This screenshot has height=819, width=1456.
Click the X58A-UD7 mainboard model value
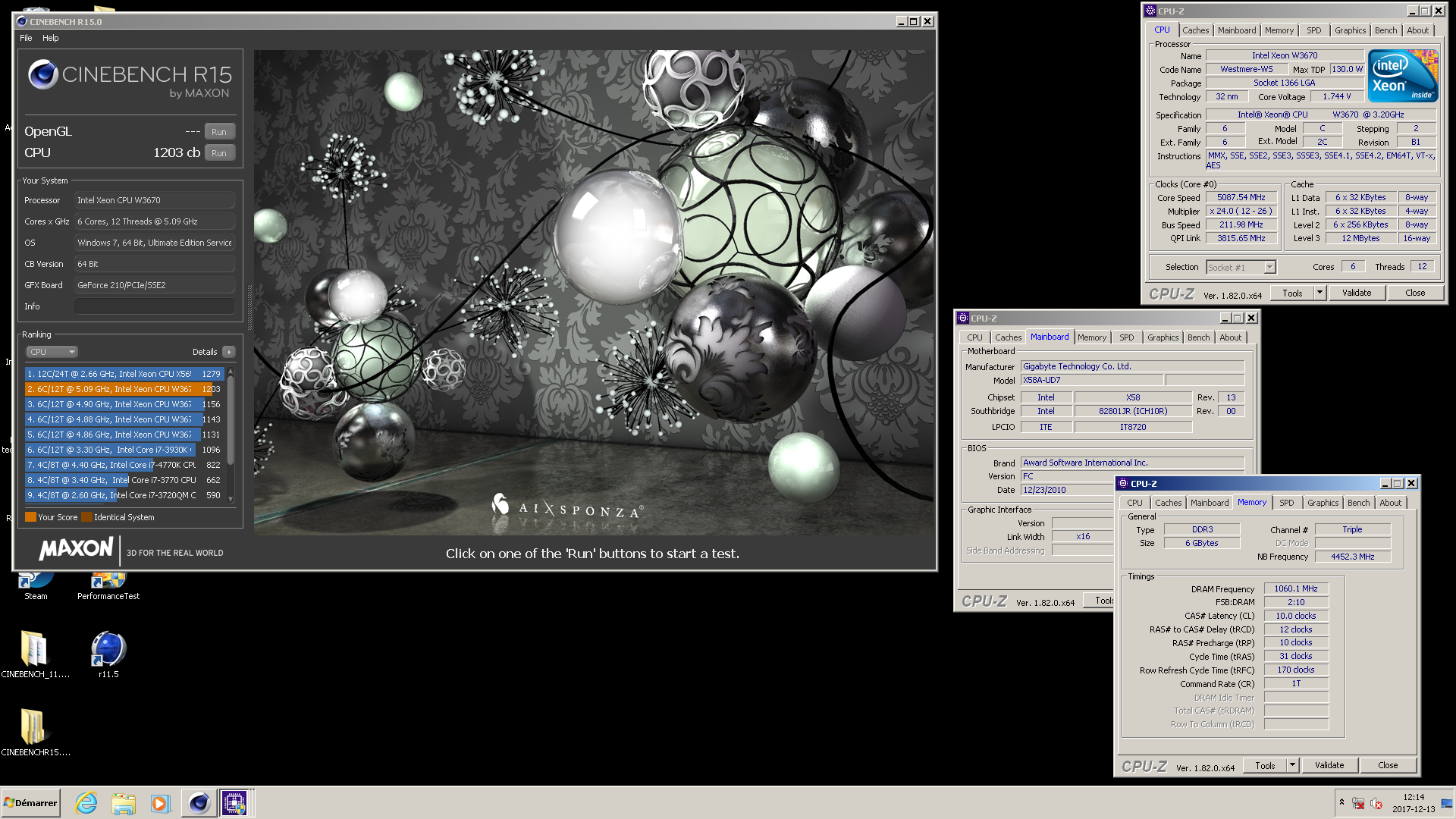1090,380
